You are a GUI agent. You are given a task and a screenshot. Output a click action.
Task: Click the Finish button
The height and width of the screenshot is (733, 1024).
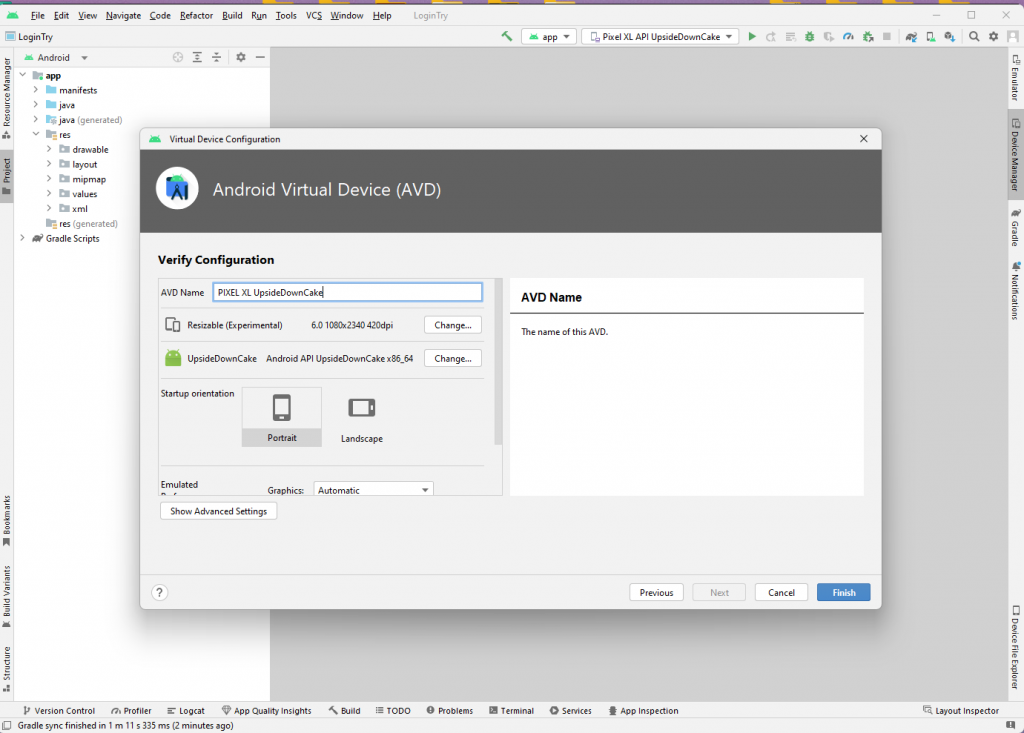pos(843,593)
